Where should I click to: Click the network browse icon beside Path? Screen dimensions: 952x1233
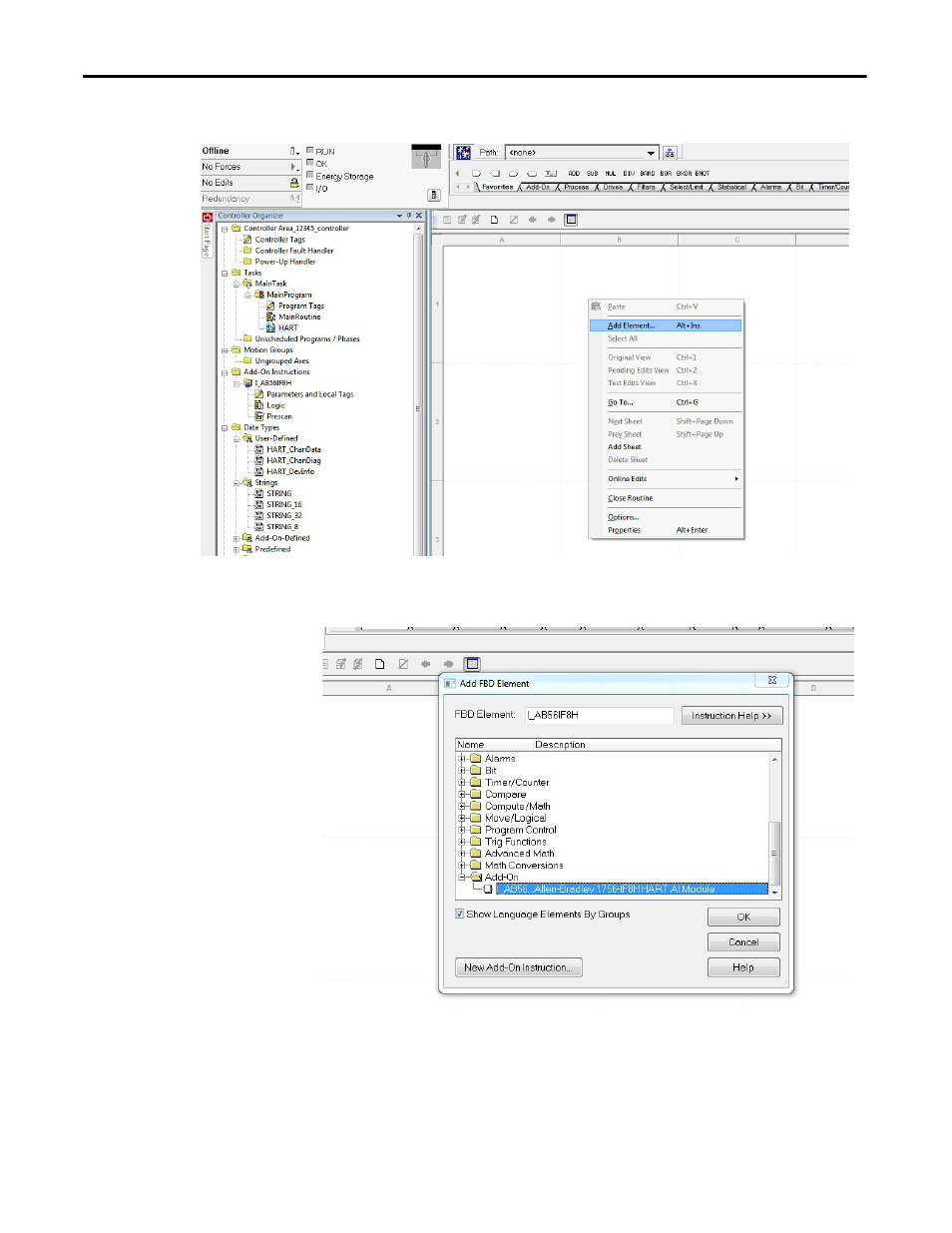pyautogui.click(x=670, y=153)
